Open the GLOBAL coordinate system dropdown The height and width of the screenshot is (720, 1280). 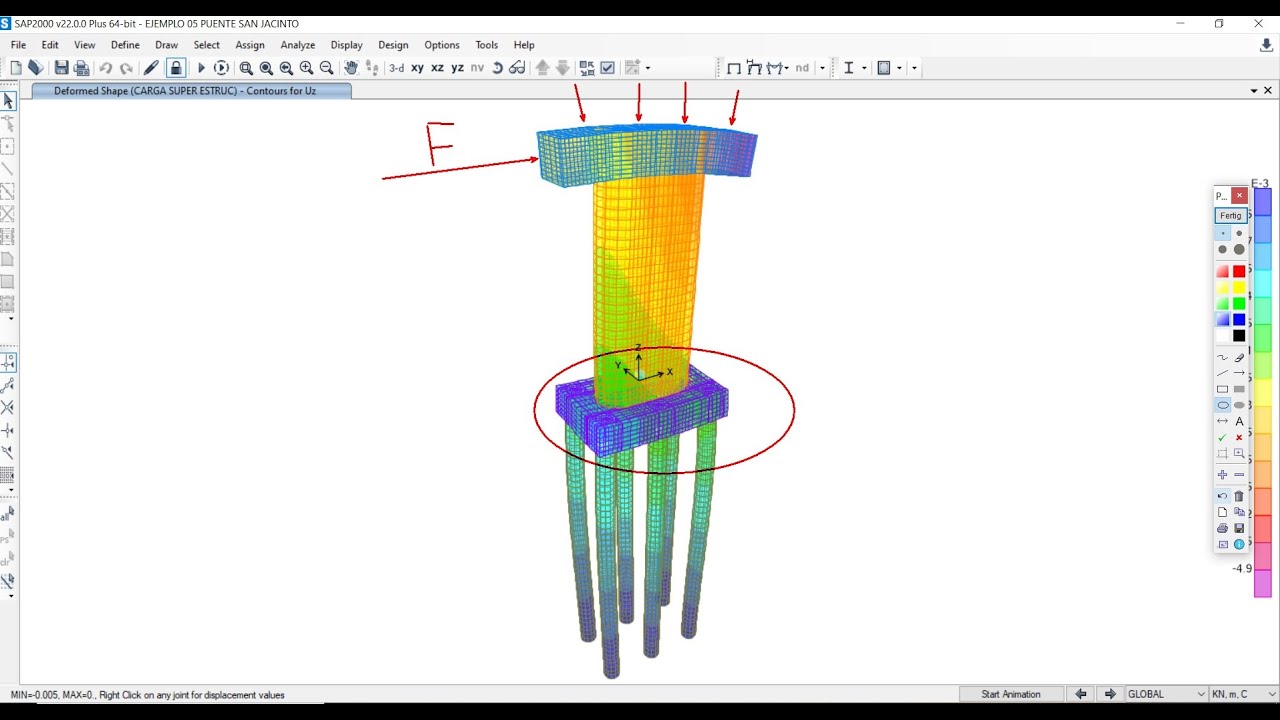[x=1166, y=694]
